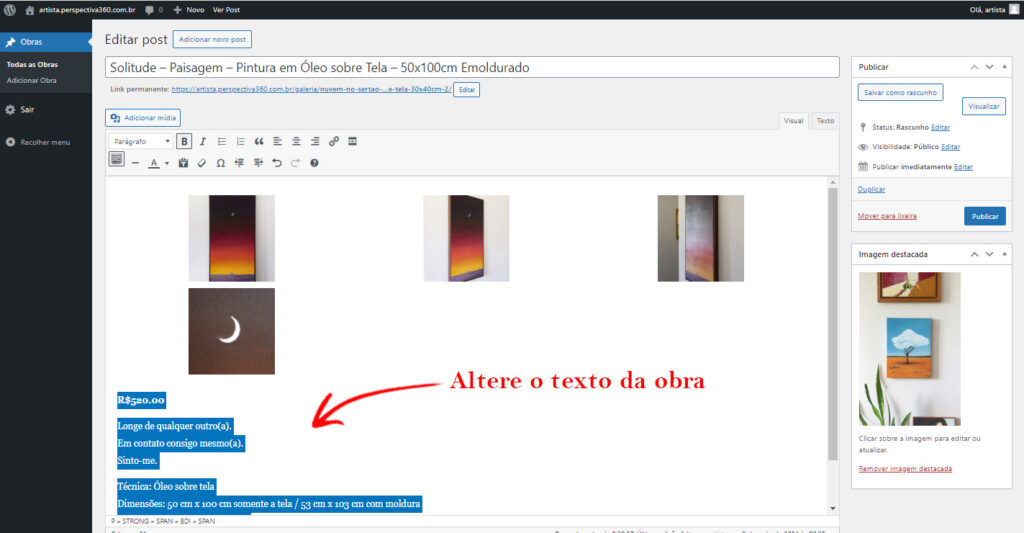Viewport: 1024px width, 533px height.
Task: Click Mover para lixeira link
Action: (887, 216)
